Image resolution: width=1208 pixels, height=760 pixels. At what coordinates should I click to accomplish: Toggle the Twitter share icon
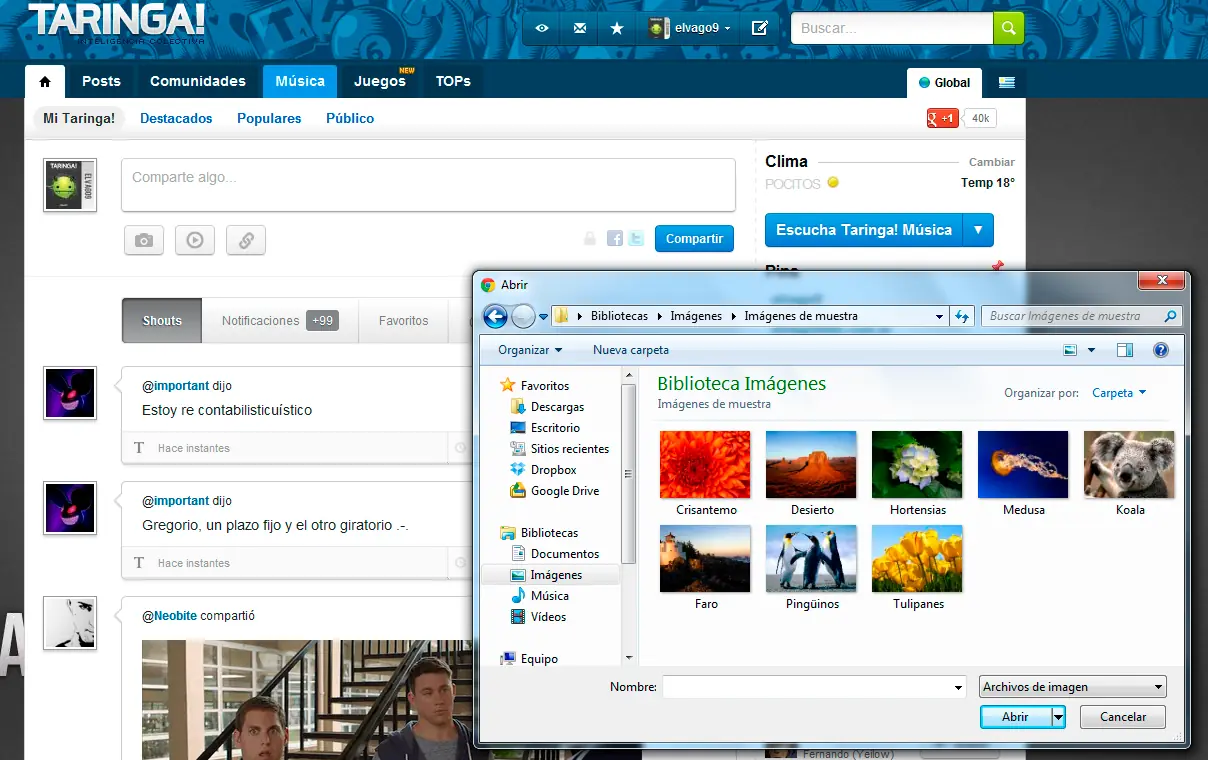[635, 238]
